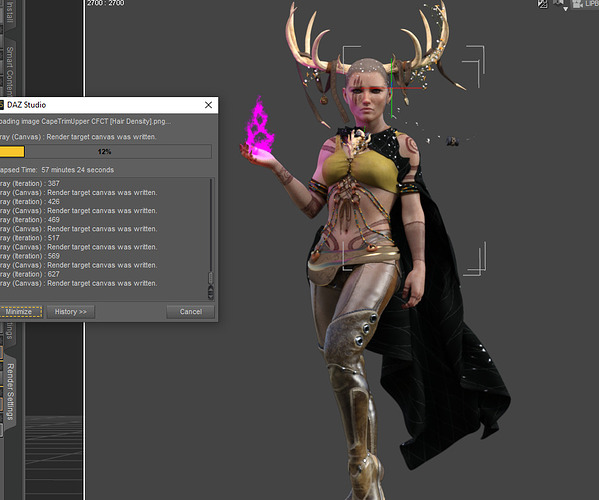This screenshot has width=599, height=500.
Task: Open the view cube dropdown arrow
Action: (565, 8)
